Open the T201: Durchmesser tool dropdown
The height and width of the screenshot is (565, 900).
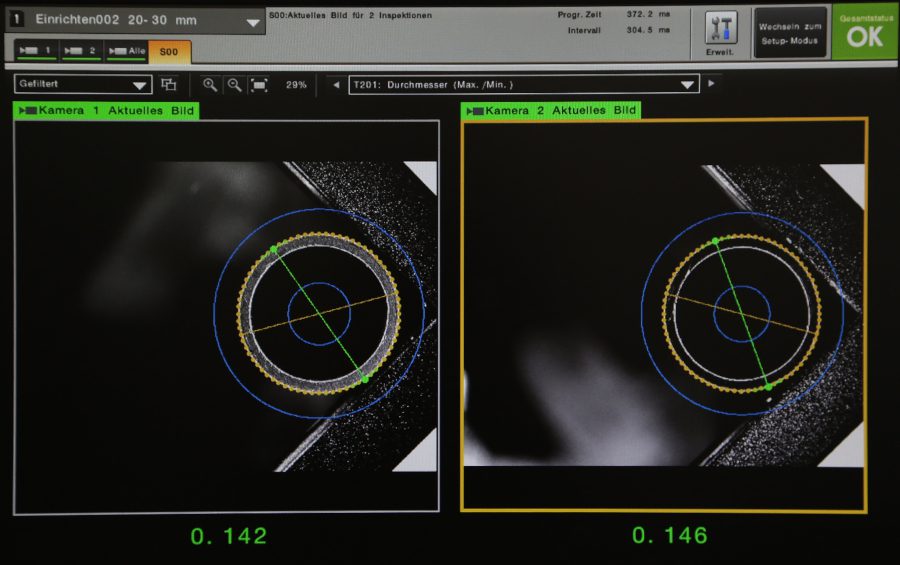[x=522, y=85]
